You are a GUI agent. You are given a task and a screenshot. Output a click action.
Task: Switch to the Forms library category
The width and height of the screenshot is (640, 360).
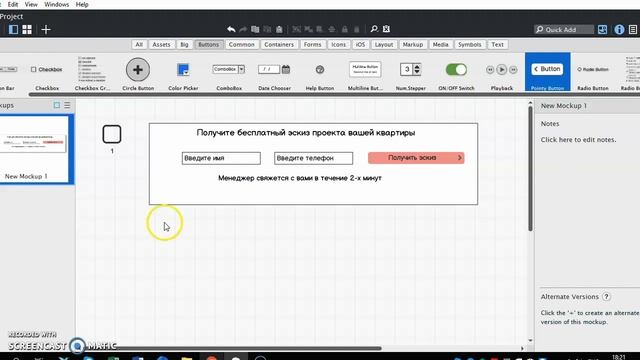pos(313,44)
